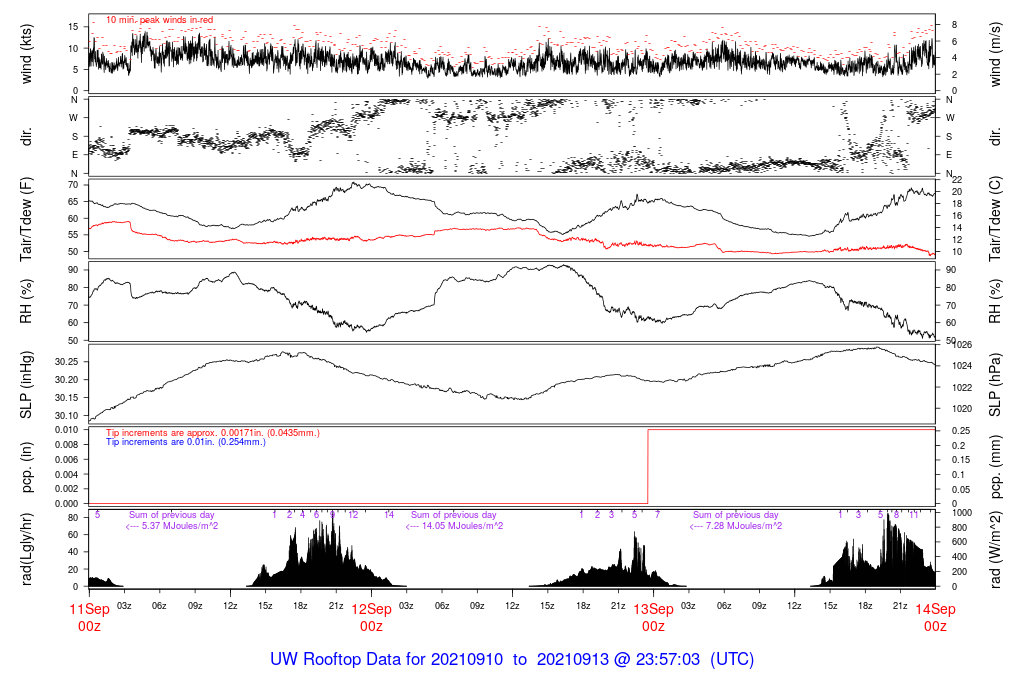Image resolution: width=1024 pixels, height=700 pixels.
Task: Click the 'Tair/Tdew (F)' axis label
Action: tap(27, 219)
